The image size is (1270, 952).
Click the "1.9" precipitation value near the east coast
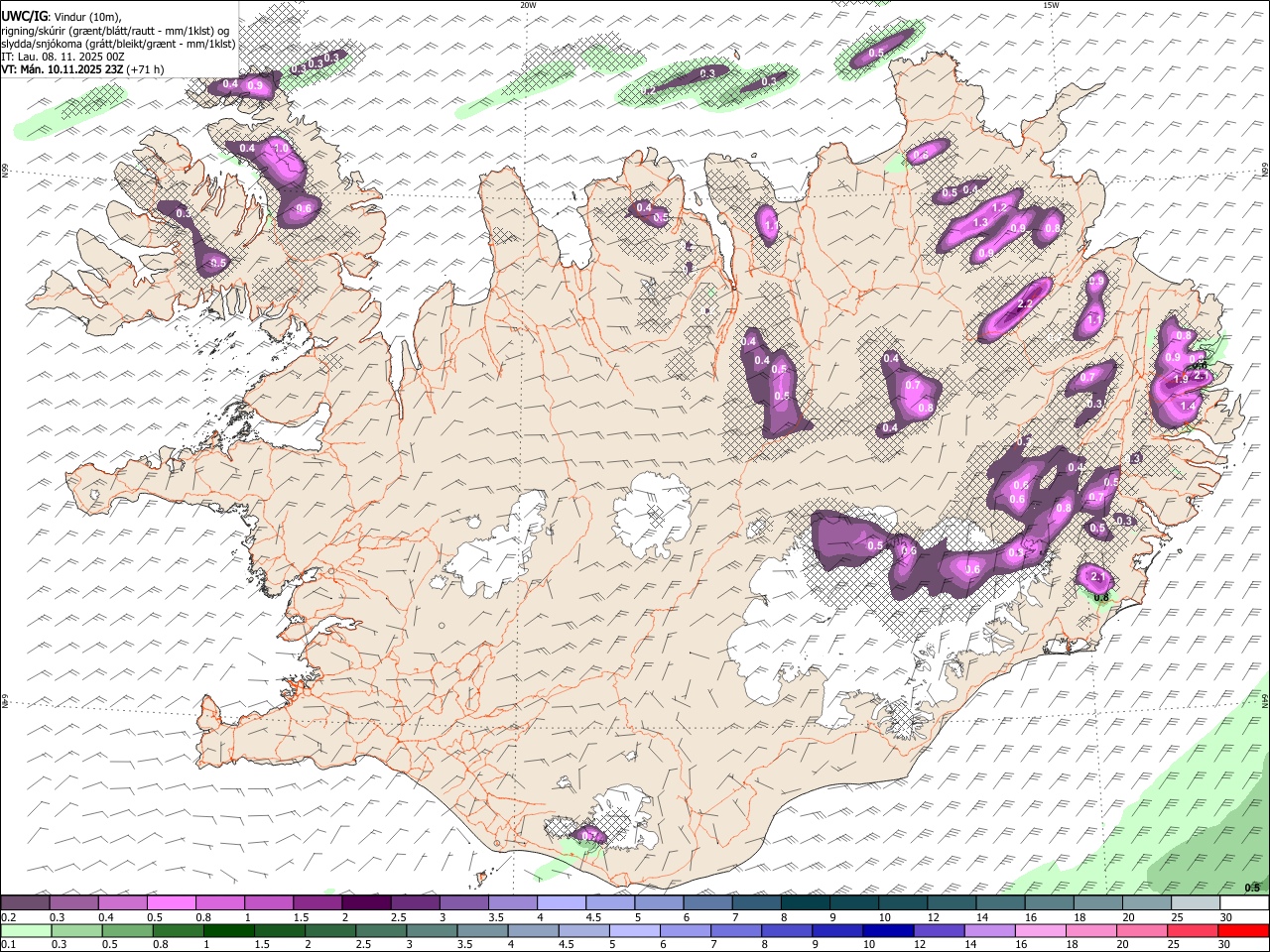coord(1181,380)
